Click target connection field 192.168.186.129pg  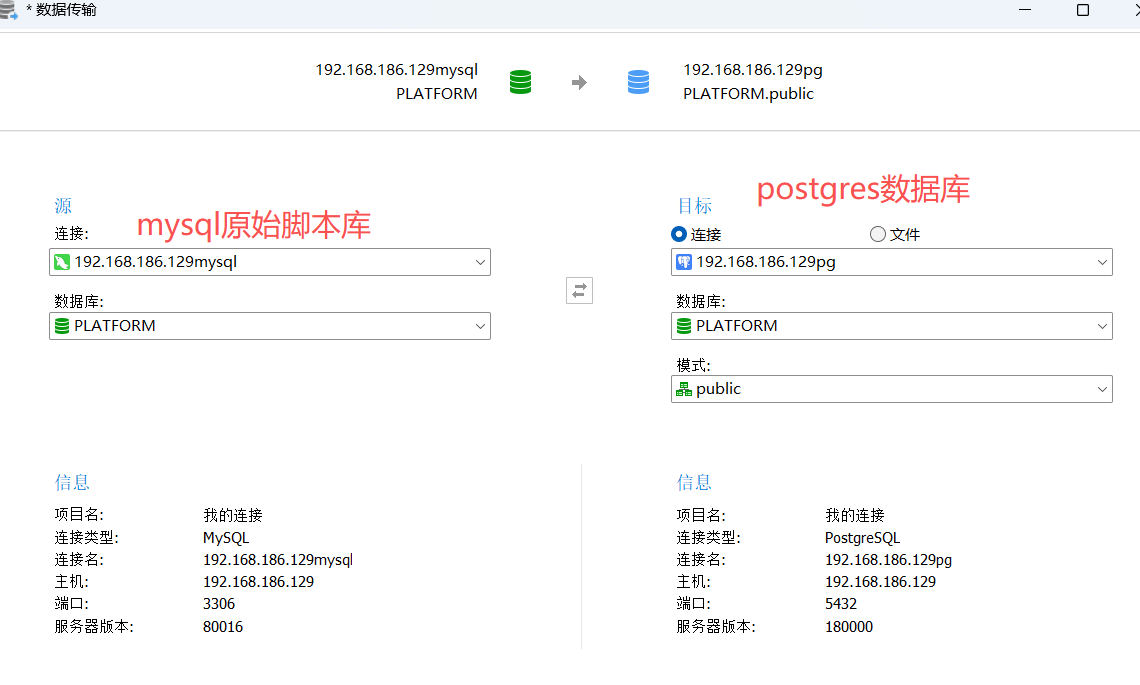(891, 262)
